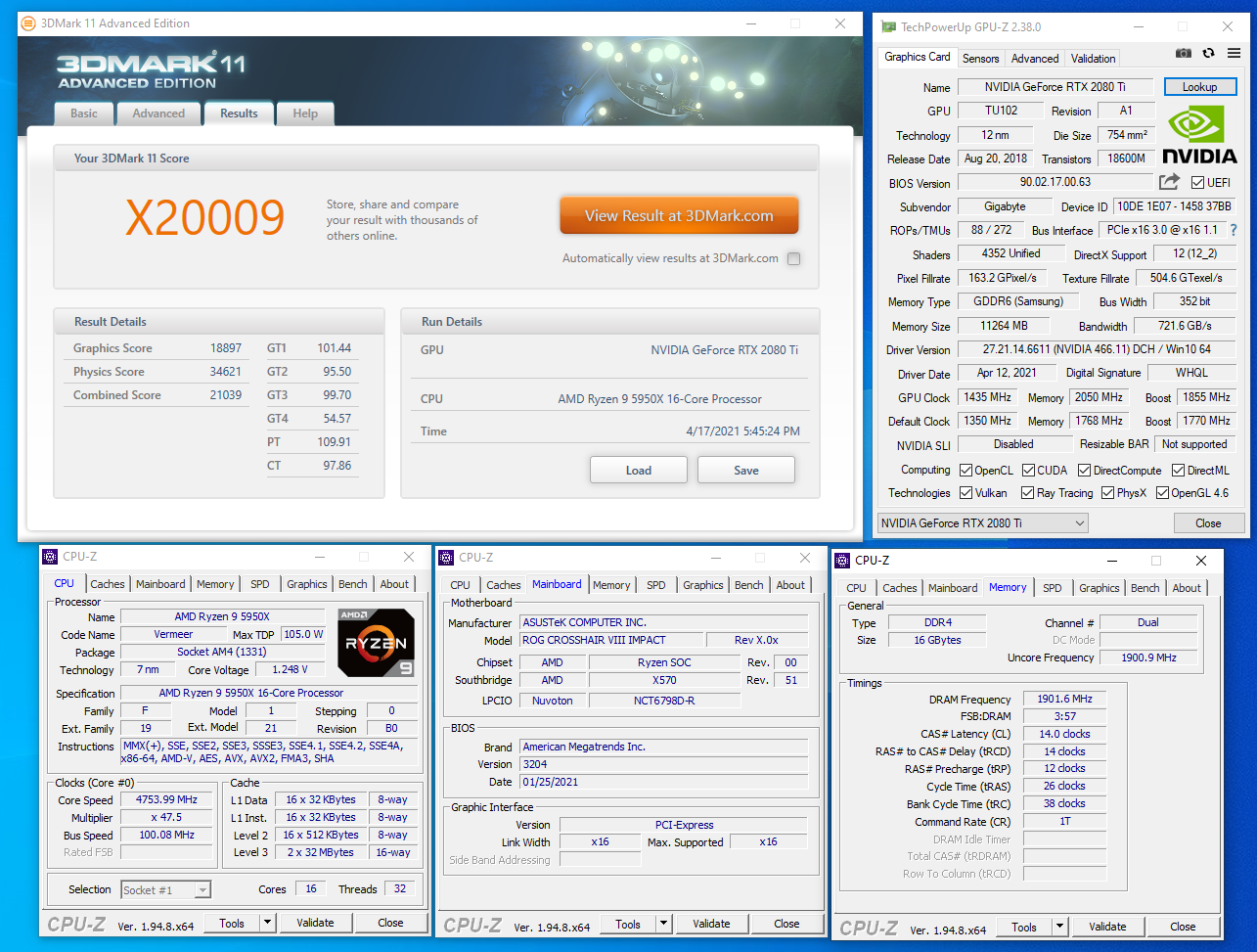Open the GPU selection dropdown in GPU-Z
Screen dimensions: 1257x952
pos(982,523)
